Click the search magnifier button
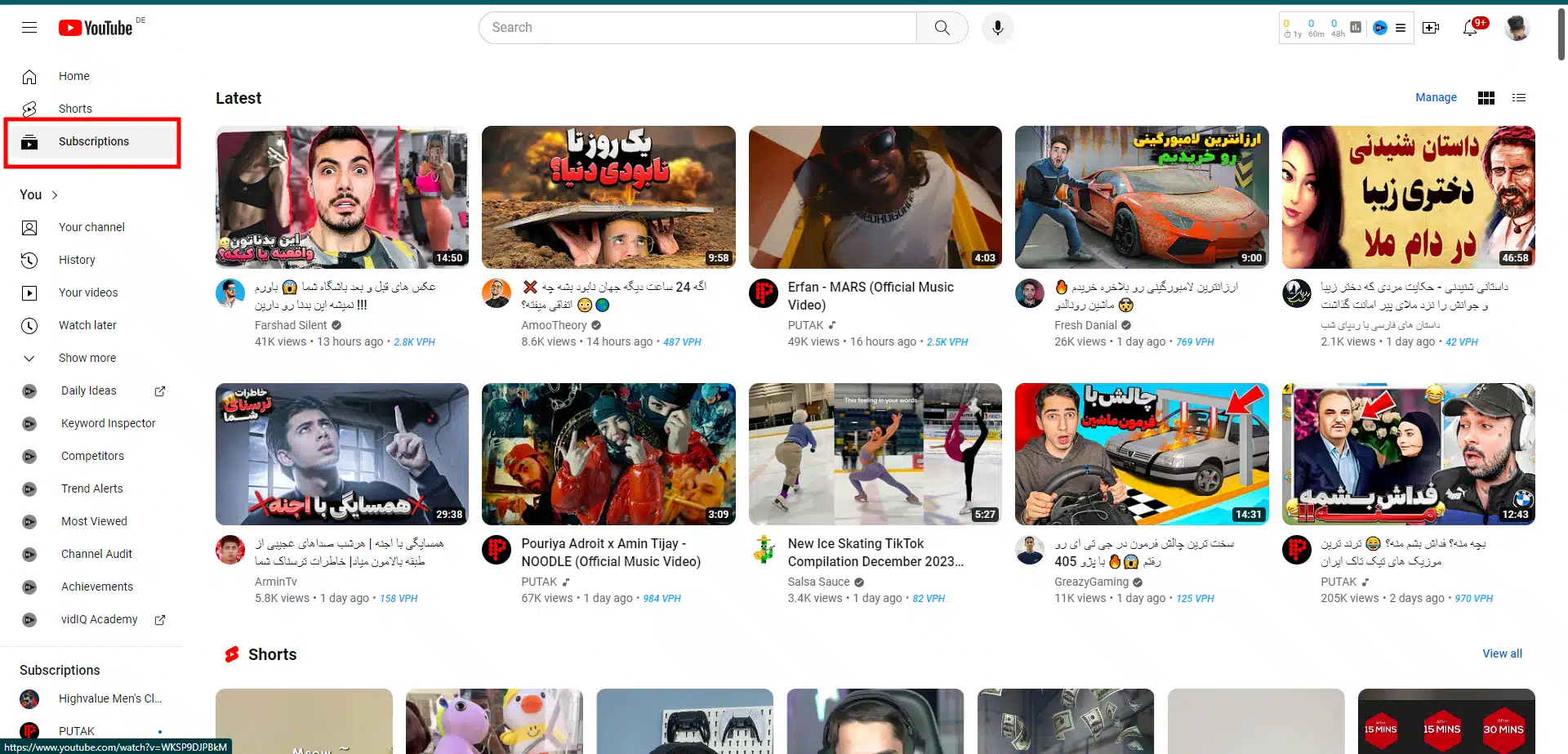Viewport: 1568px width, 754px height. (942, 28)
